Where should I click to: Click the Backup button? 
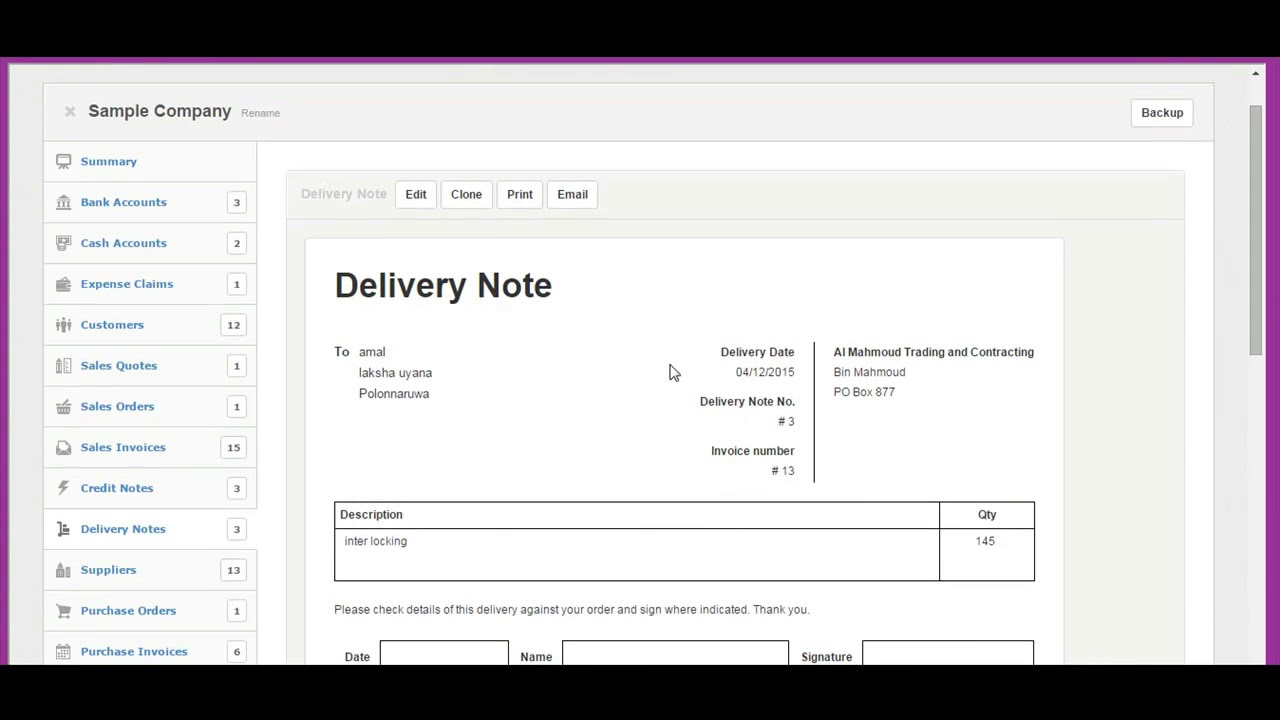tap(1162, 113)
